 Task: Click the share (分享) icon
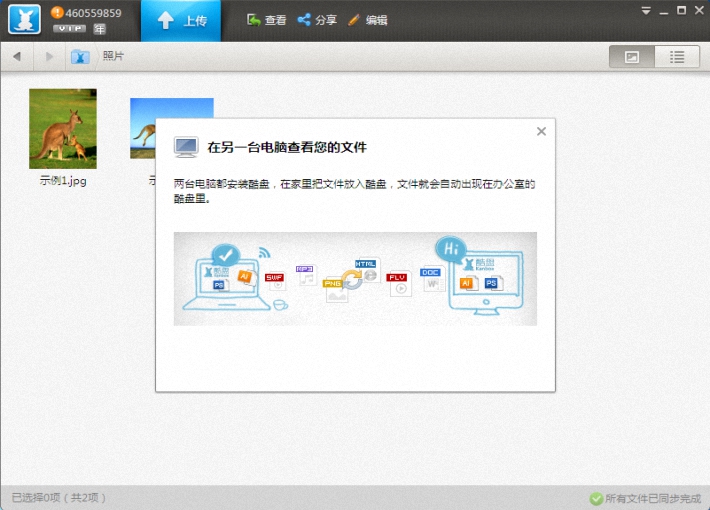coord(304,20)
